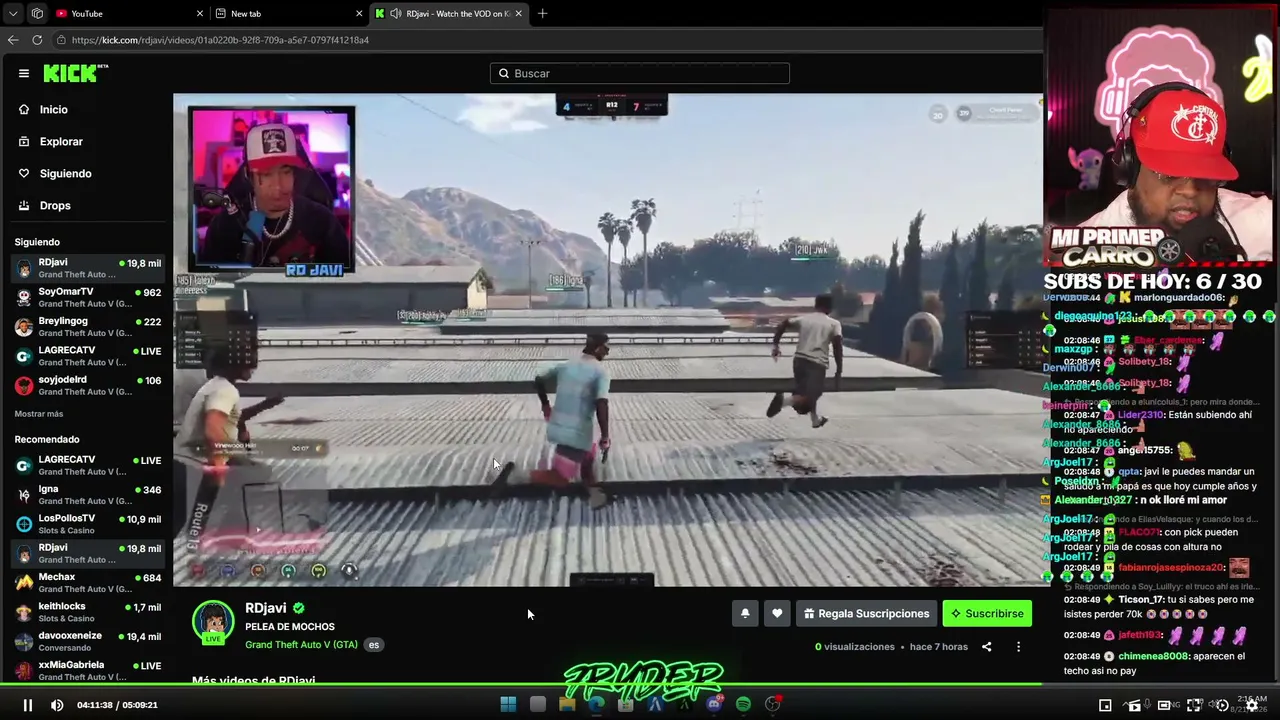Image resolution: width=1280 pixels, height=720 pixels.
Task: Open Breylingog channel in sidebar
Action: [87, 326]
